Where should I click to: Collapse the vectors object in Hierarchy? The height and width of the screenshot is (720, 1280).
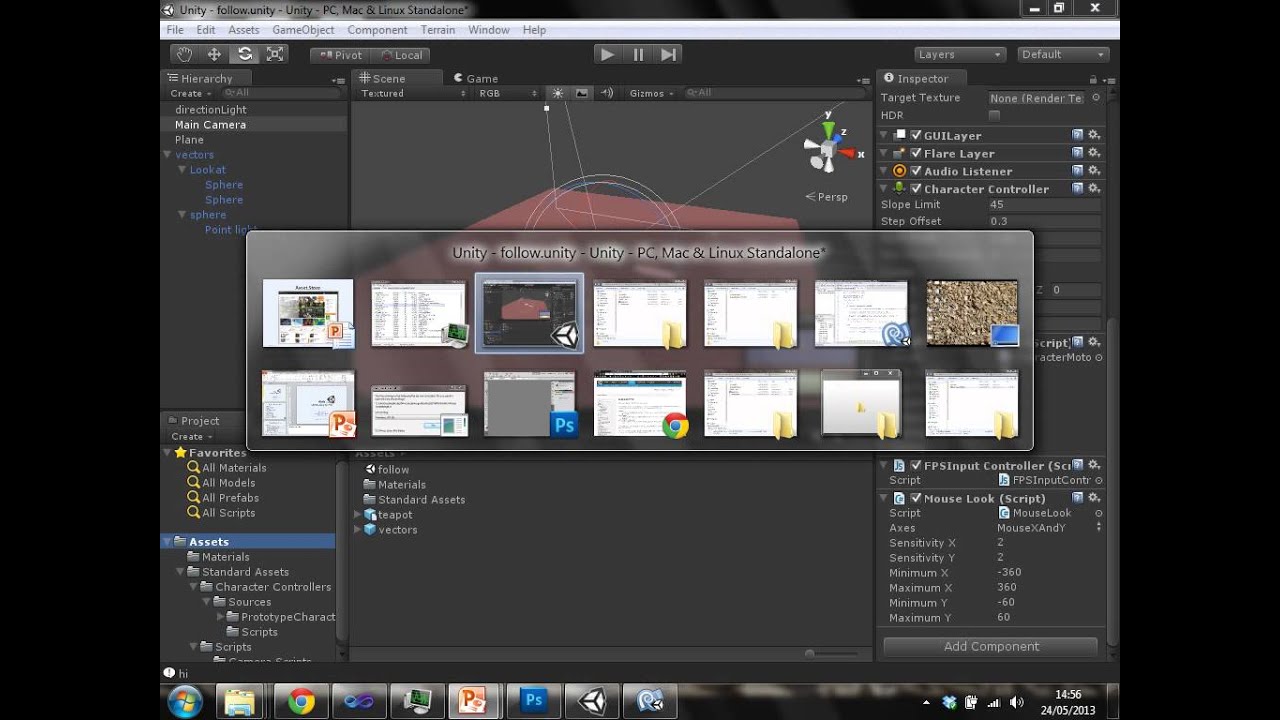(167, 155)
